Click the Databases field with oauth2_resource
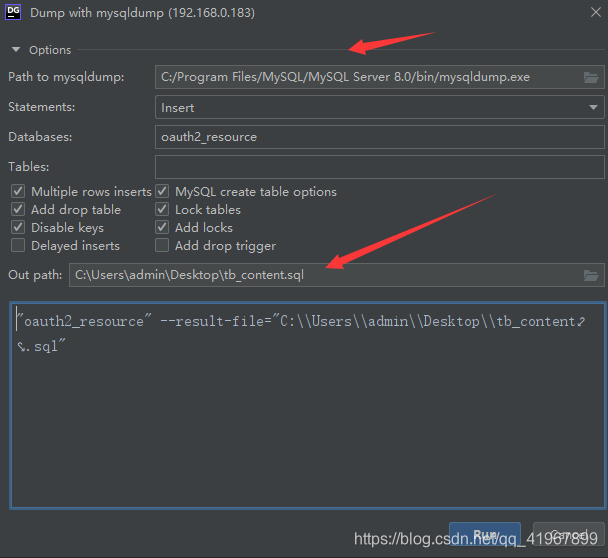 pos(380,137)
